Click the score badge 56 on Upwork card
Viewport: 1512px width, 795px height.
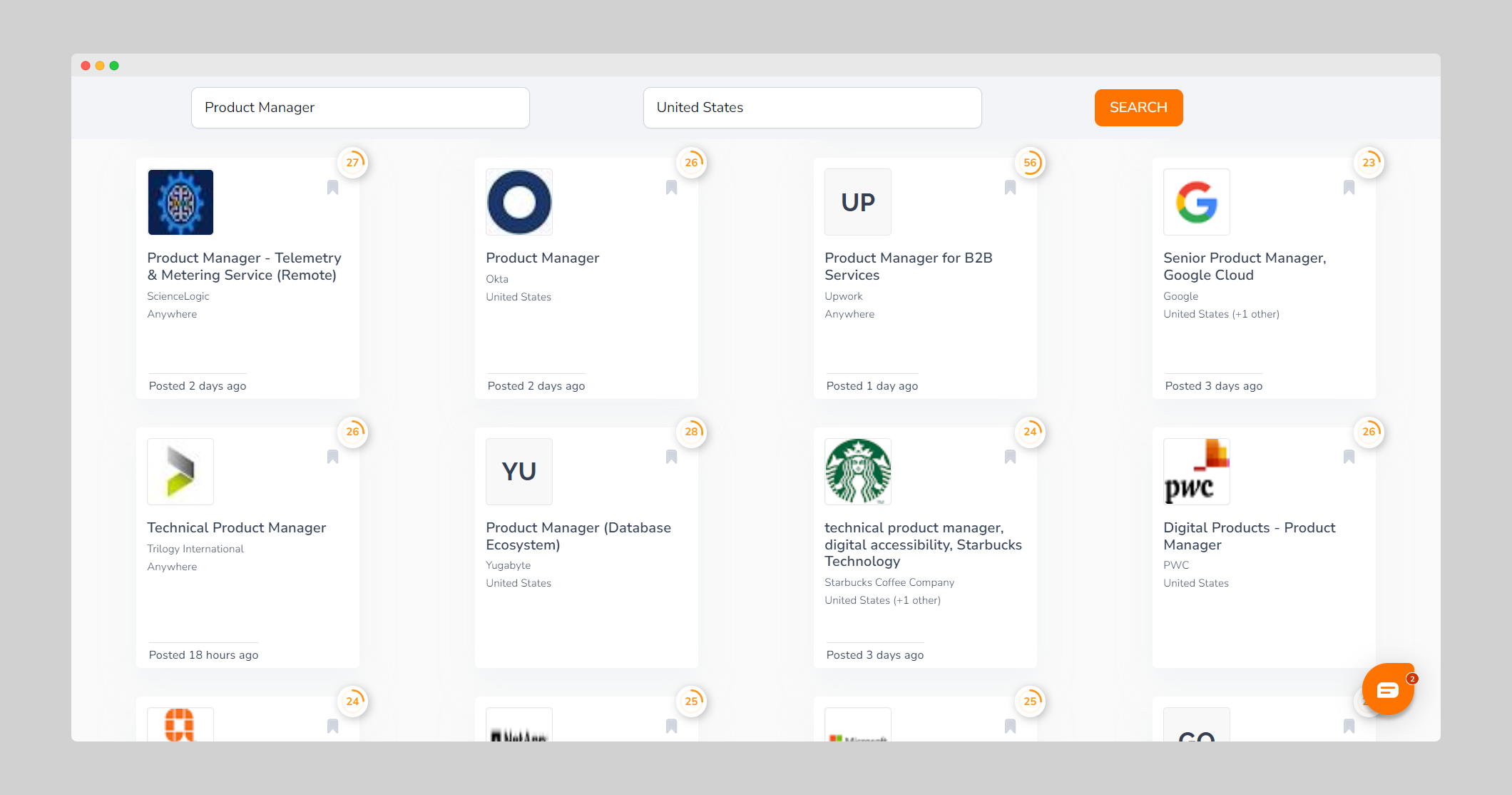tap(1031, 163)
